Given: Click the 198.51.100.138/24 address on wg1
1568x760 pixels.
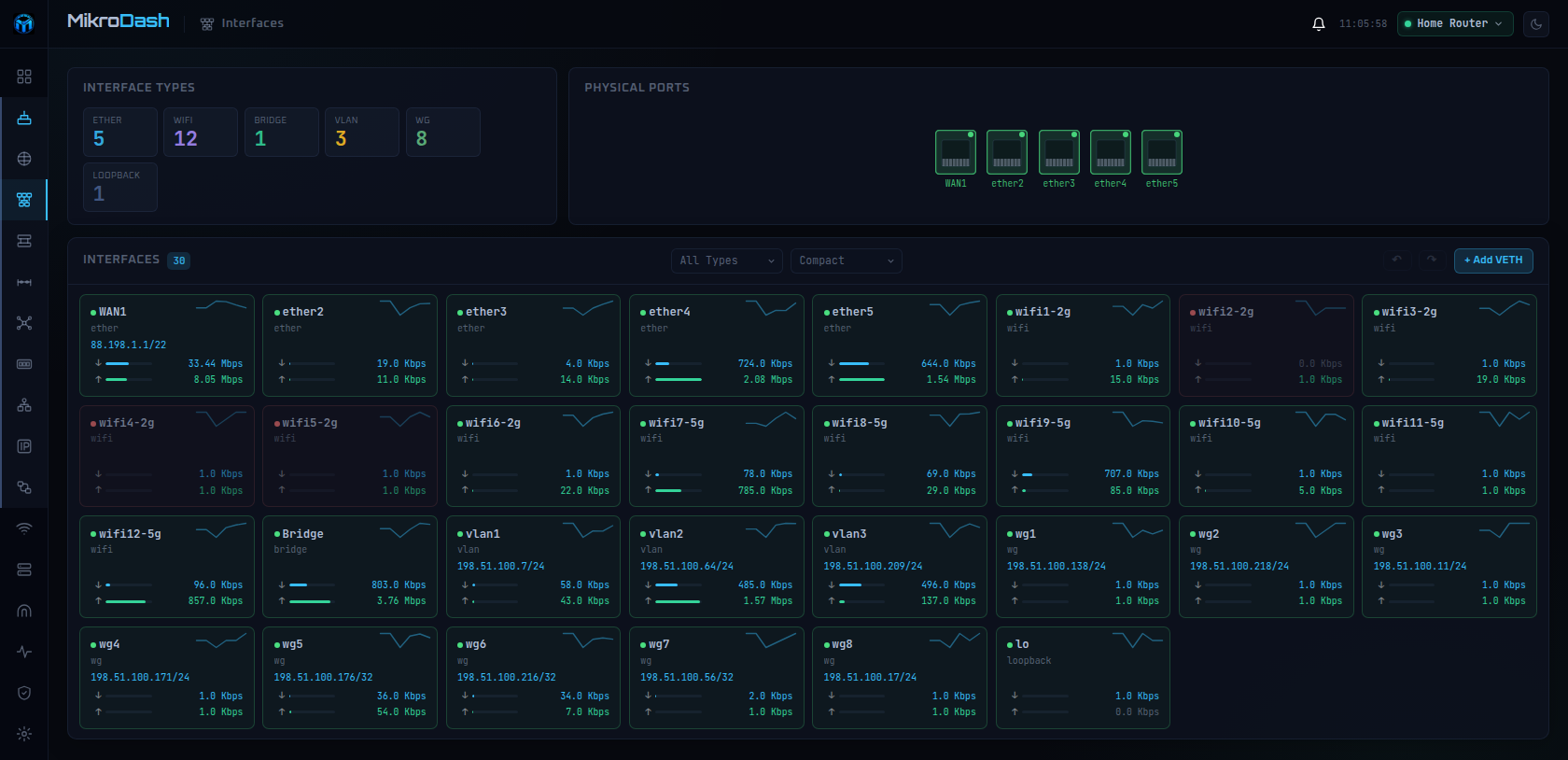Looking at the screenshot, I should [x=1057, y=566].
